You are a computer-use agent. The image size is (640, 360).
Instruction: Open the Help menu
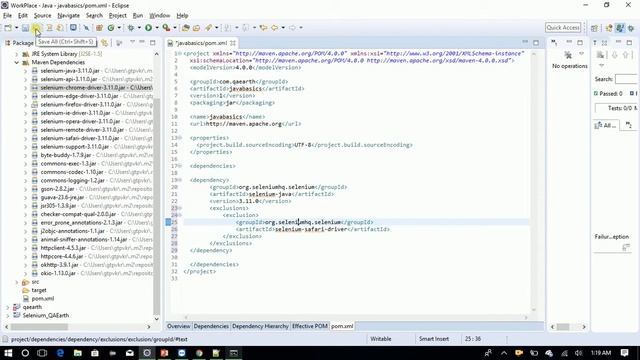coord(182,16)
